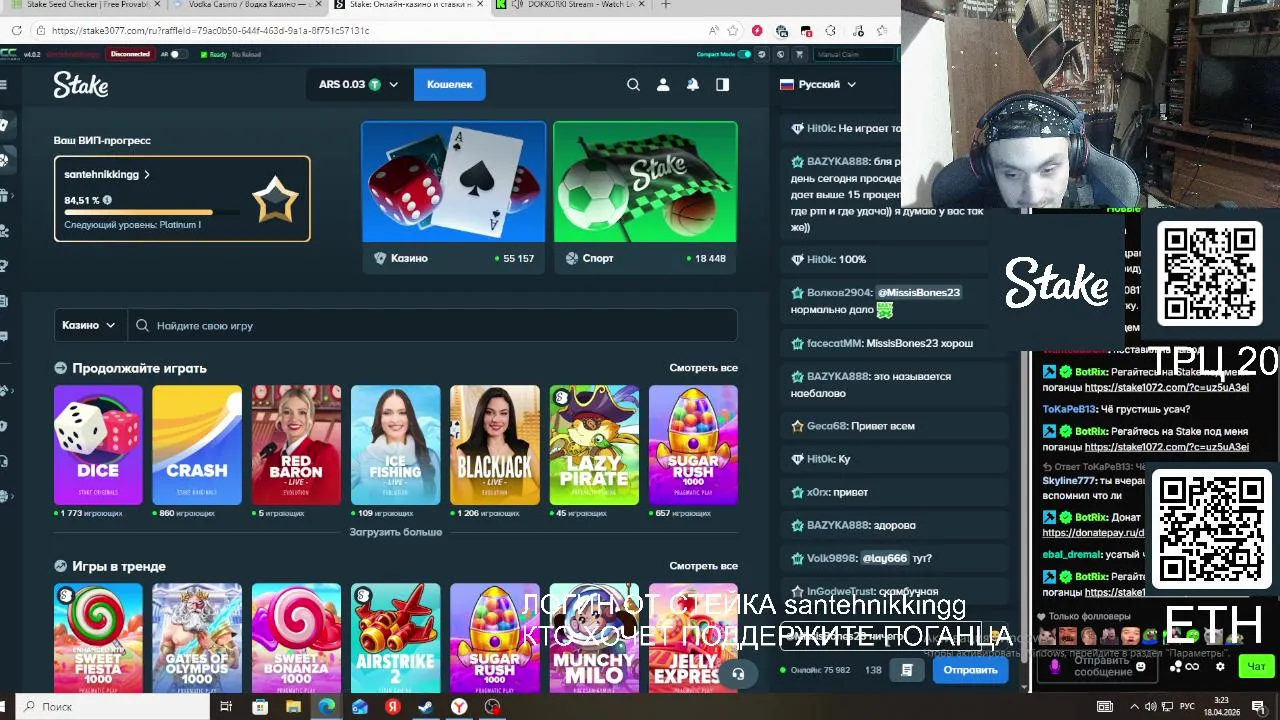This screenshot has height=720, width=1280.
Task: Click Смотреть все for Игры в тренде
Action: [703, 566]
